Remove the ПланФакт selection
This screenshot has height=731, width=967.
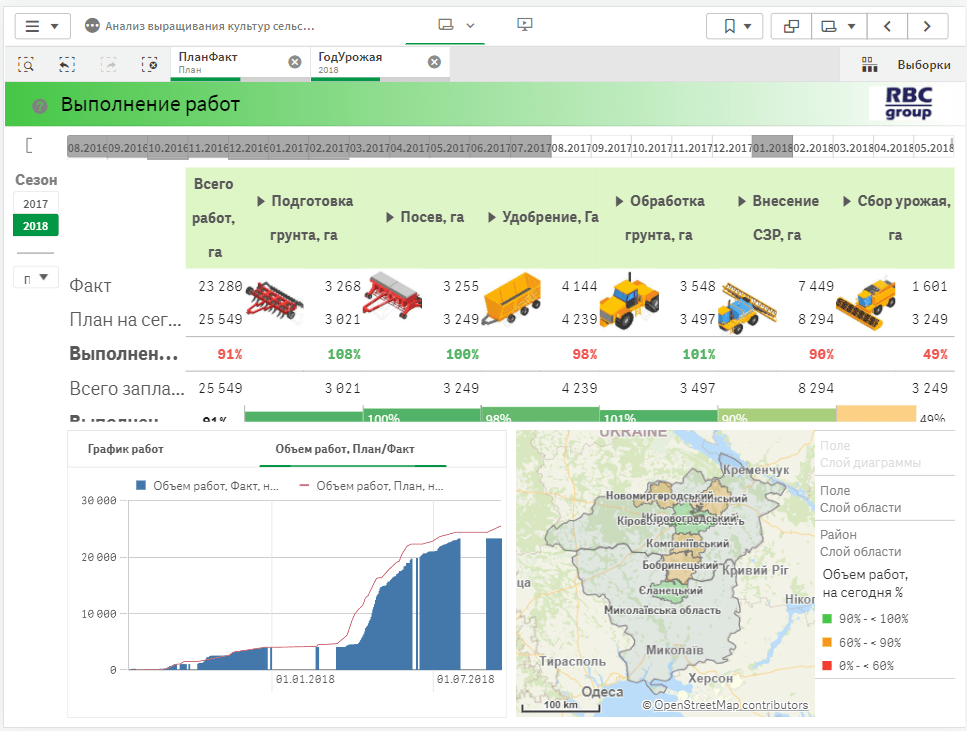pyautogui.click(x=294, y=62)
